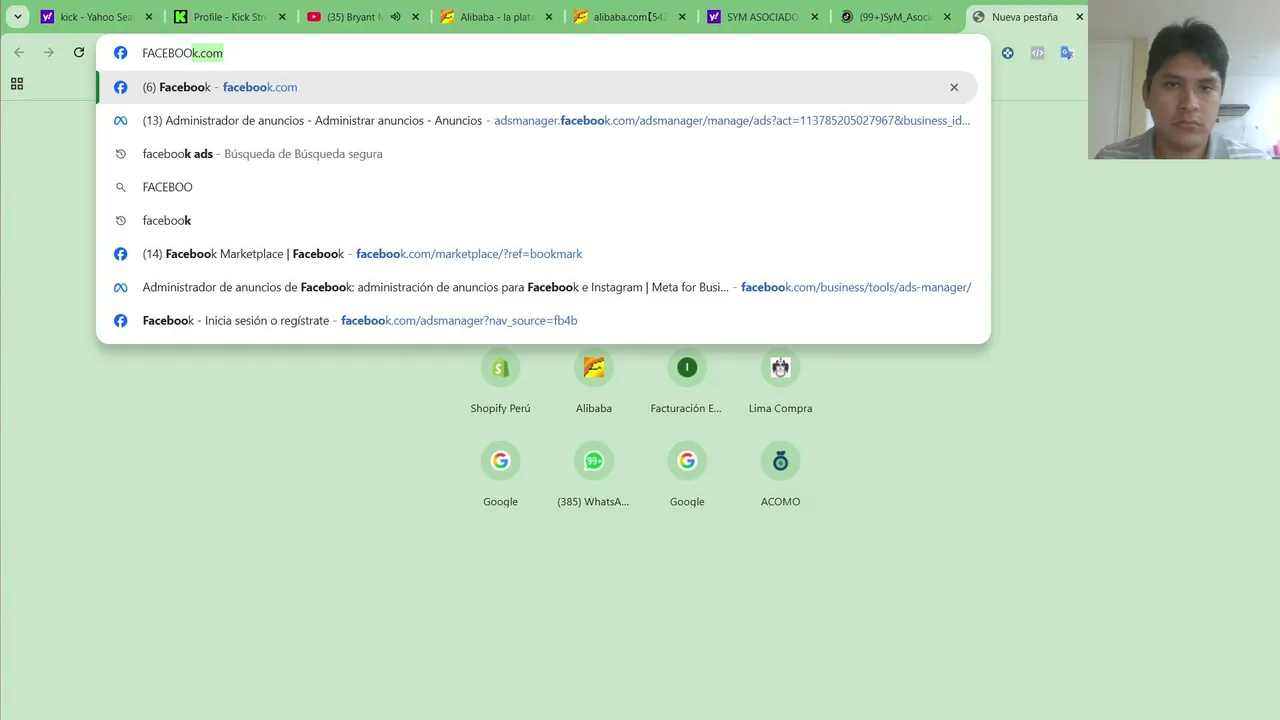Close the (99+)SyM_Asociados tab
Screen dimensions: 1280x720
[x=947, y=17]
